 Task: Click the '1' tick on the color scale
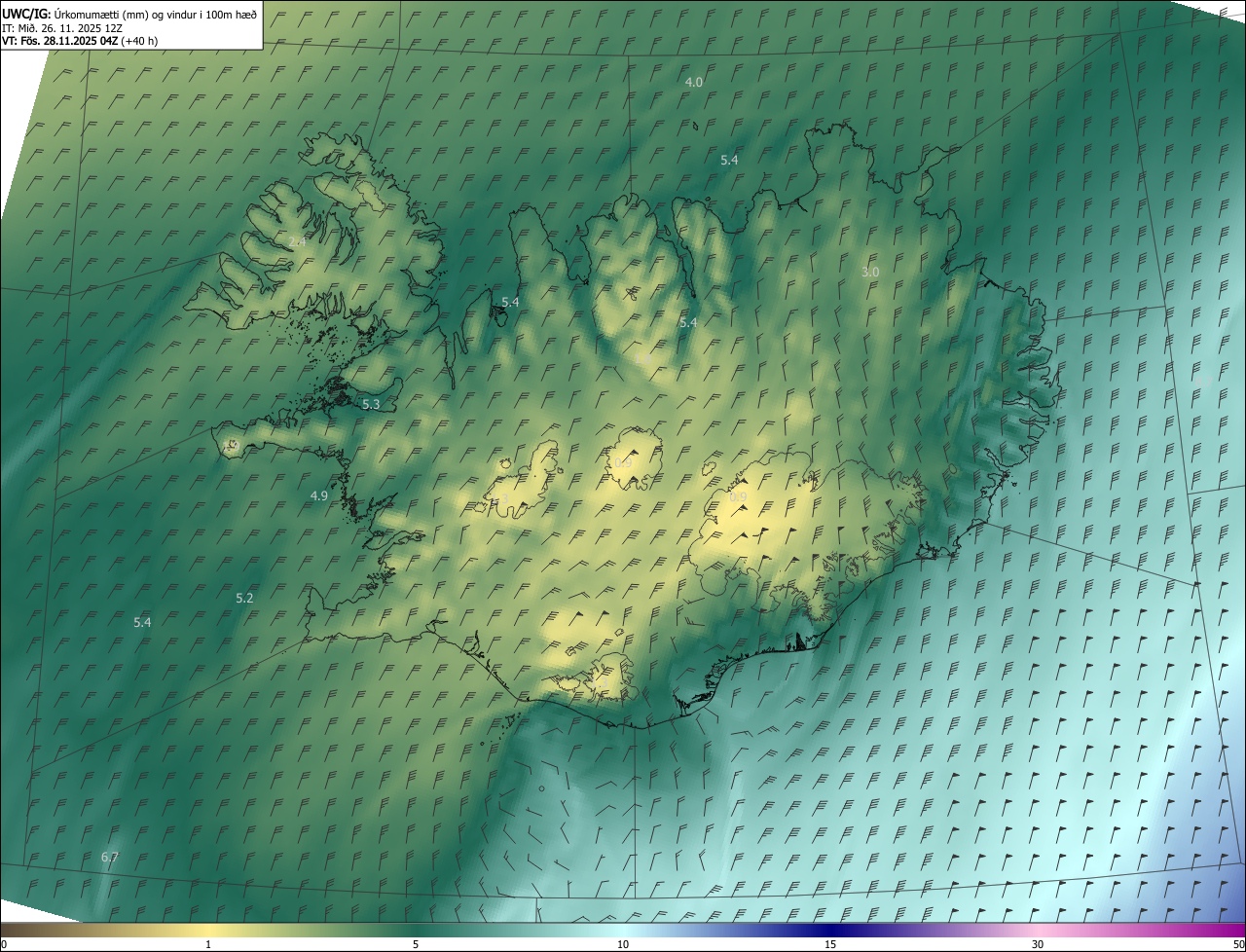208,945
